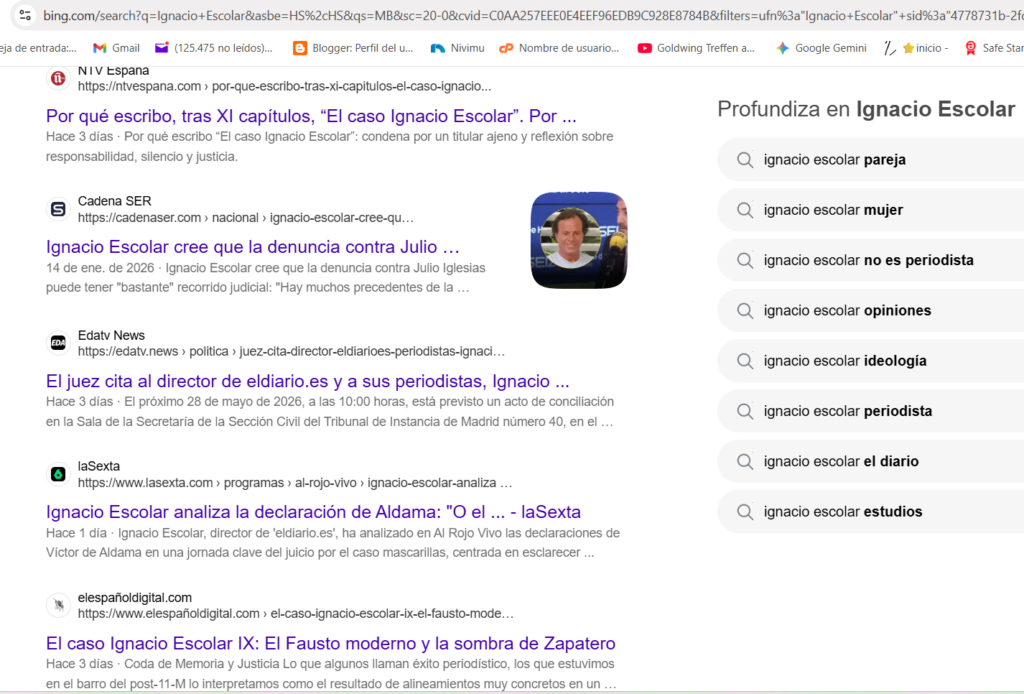Open the Nivimu bookmark
1024x694 pixels.
[458, 48]
